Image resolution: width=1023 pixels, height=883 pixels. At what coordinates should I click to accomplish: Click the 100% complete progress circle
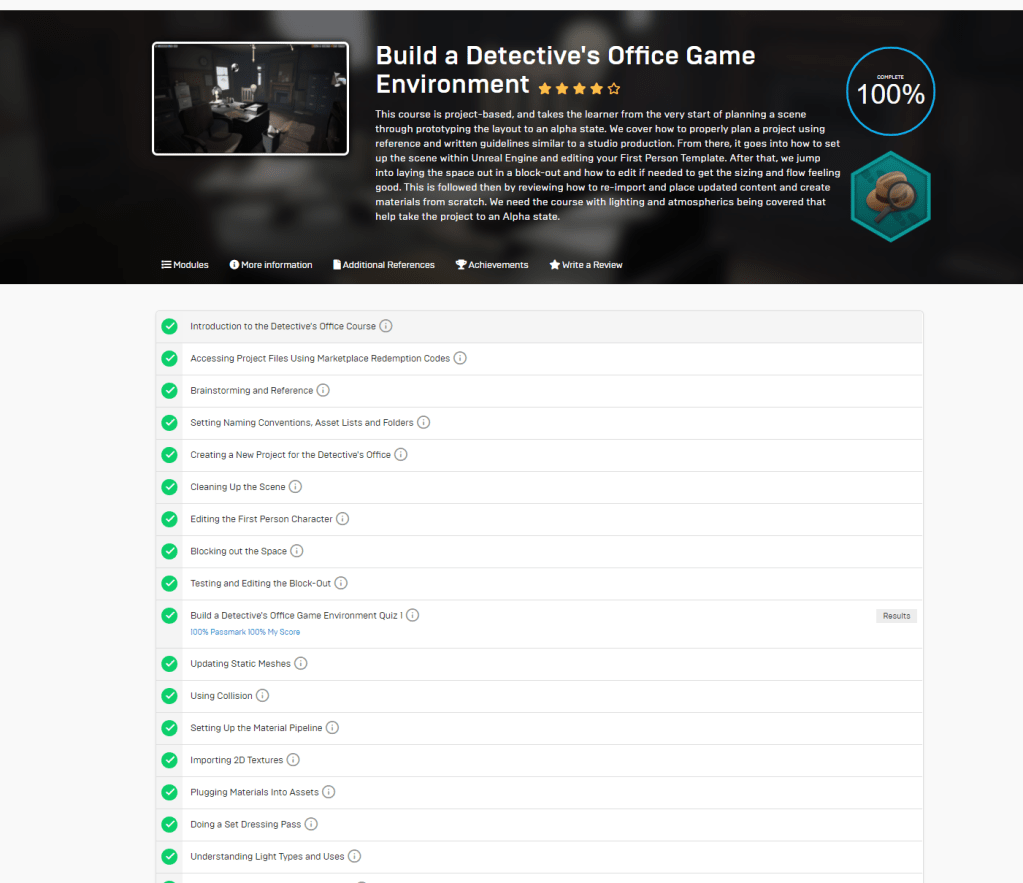pyautogui.click(x=890, y=92)
